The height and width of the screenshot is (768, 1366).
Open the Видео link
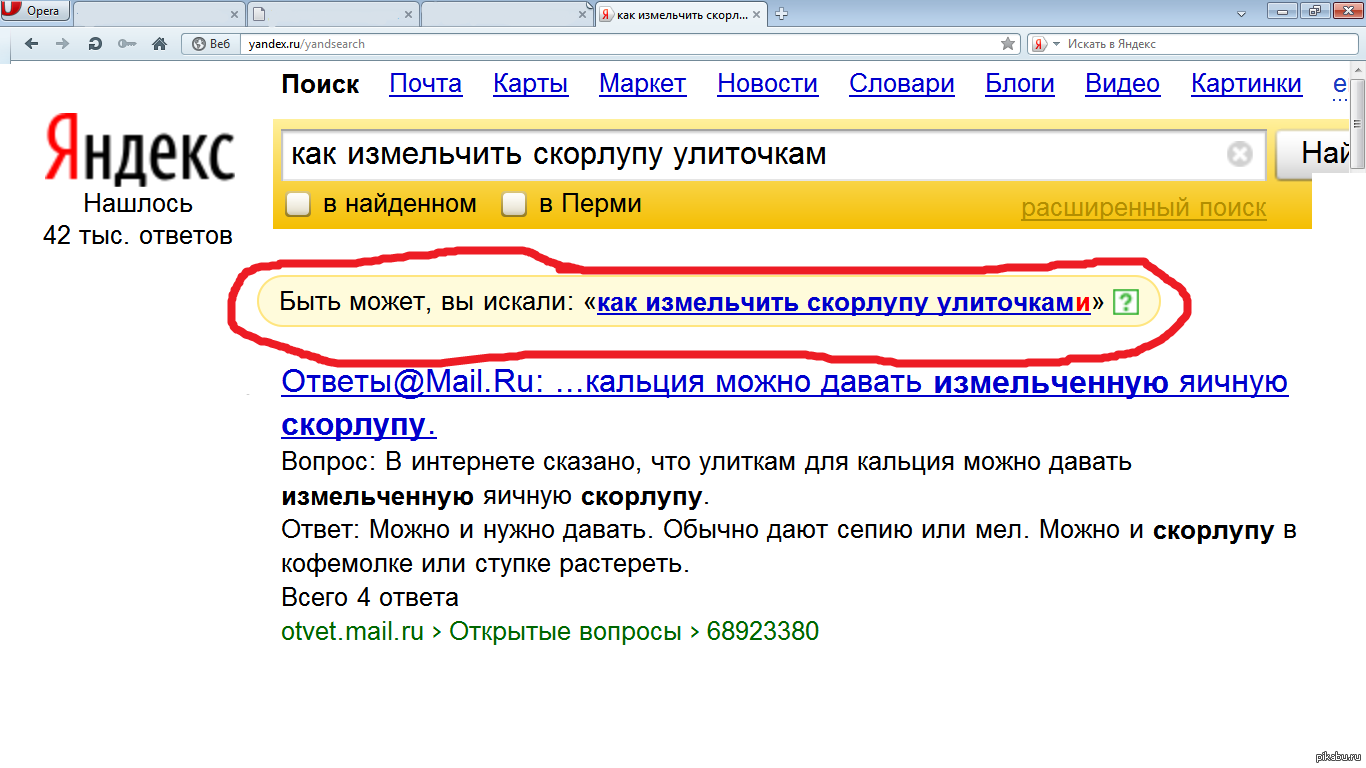pyautogui.click(x=1123, y=84)
